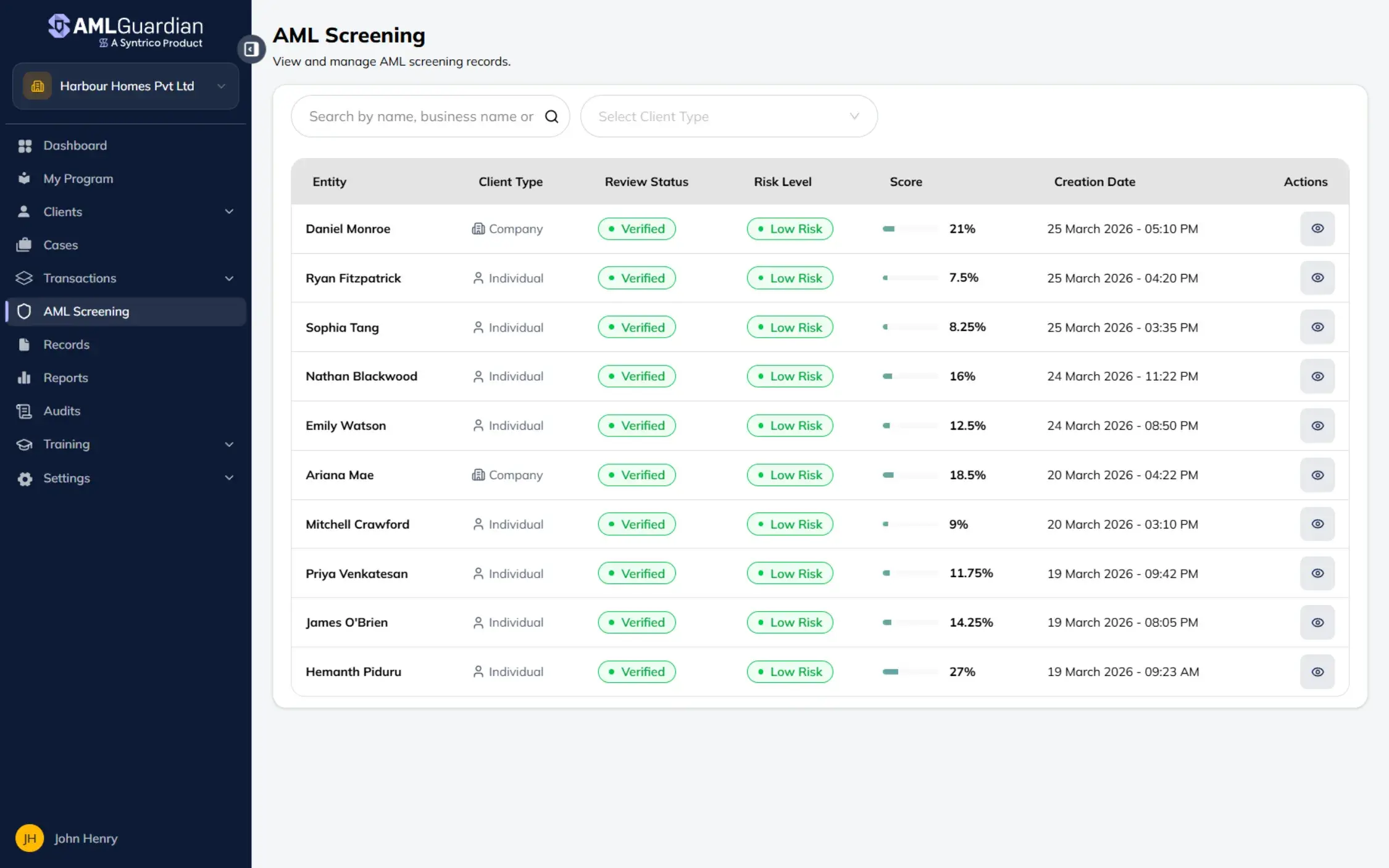Focus the search by name input field
The height and width of the screenshot is (868, 1389).
point(421,116)
